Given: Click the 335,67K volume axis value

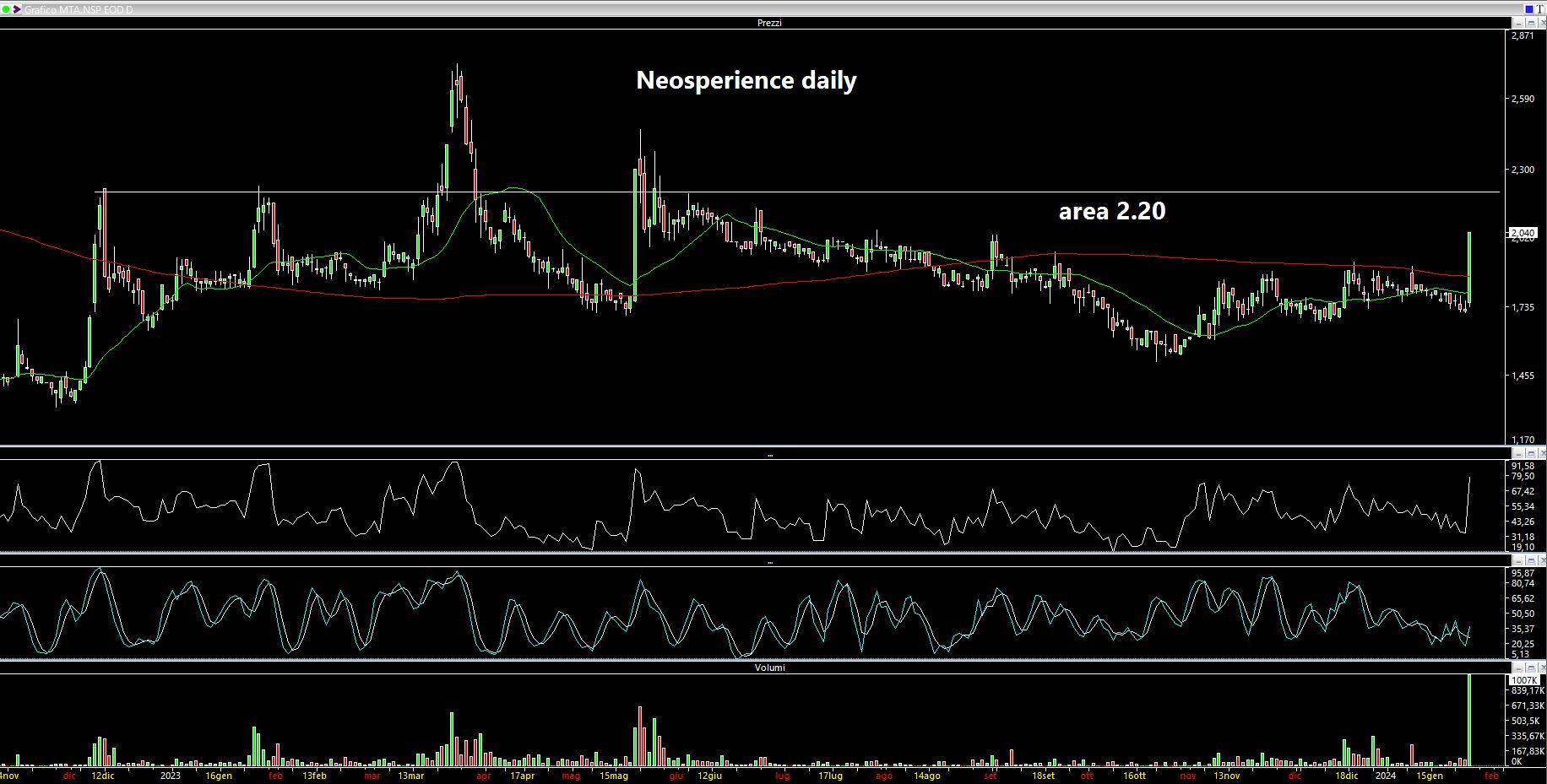Looking at the screenshot, I should (x=1528, y=736).
